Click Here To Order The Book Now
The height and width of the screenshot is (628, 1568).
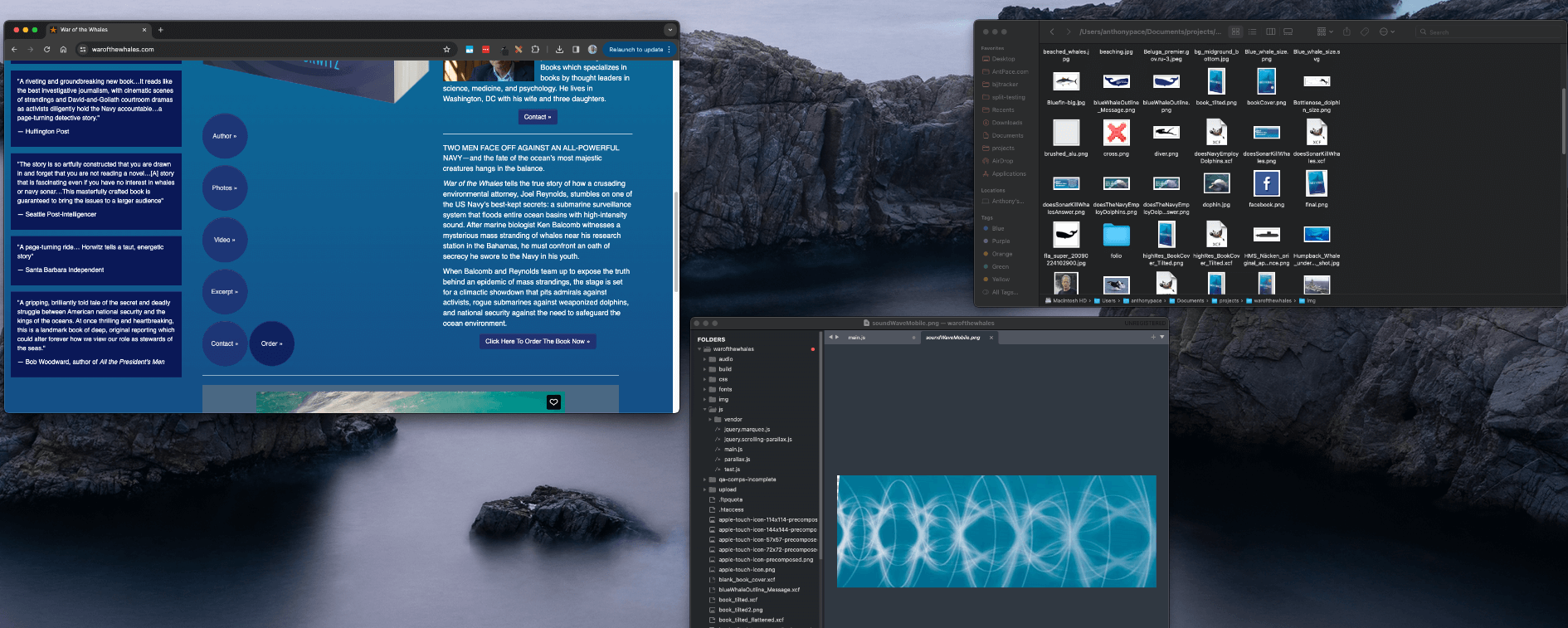[538, 341]
